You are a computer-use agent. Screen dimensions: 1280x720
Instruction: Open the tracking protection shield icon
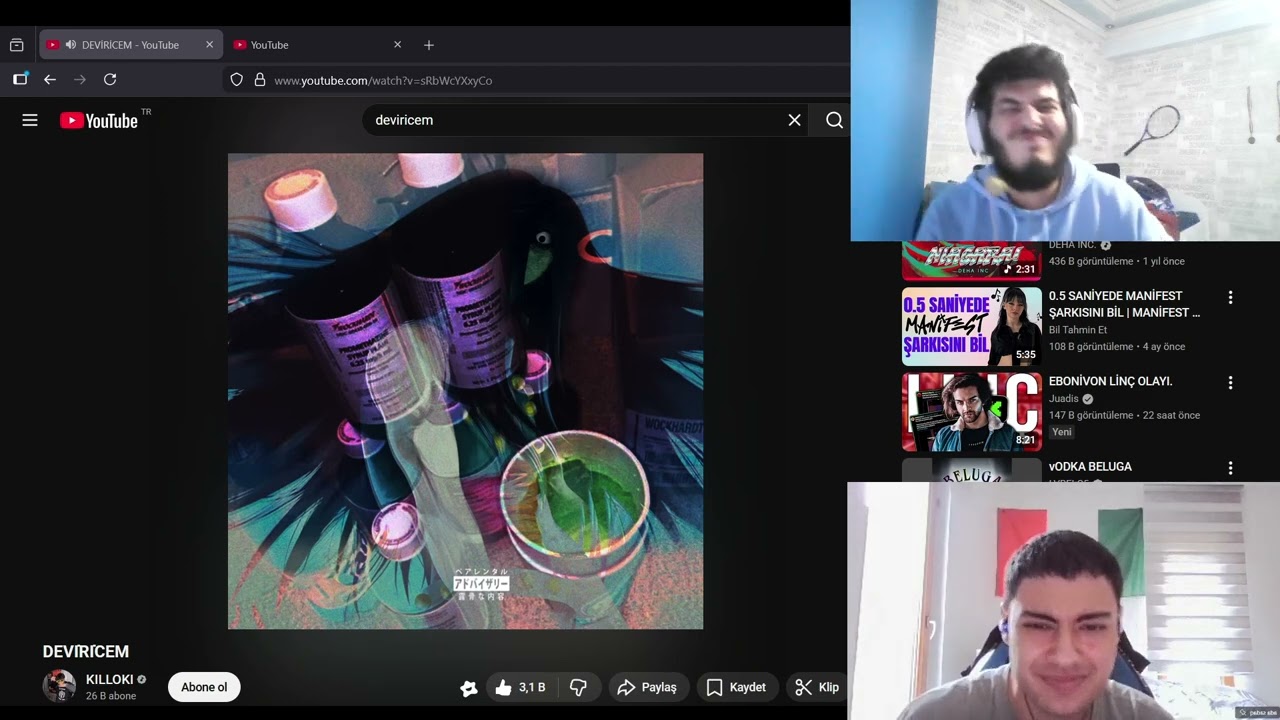tap(237, 80)
